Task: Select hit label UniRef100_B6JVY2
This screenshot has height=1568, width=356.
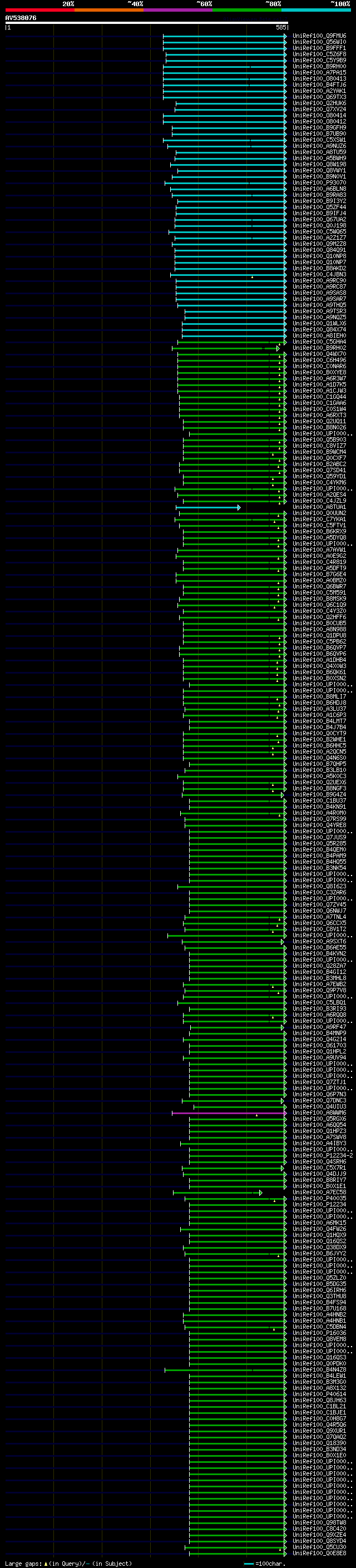Action: pos(319,1253)
